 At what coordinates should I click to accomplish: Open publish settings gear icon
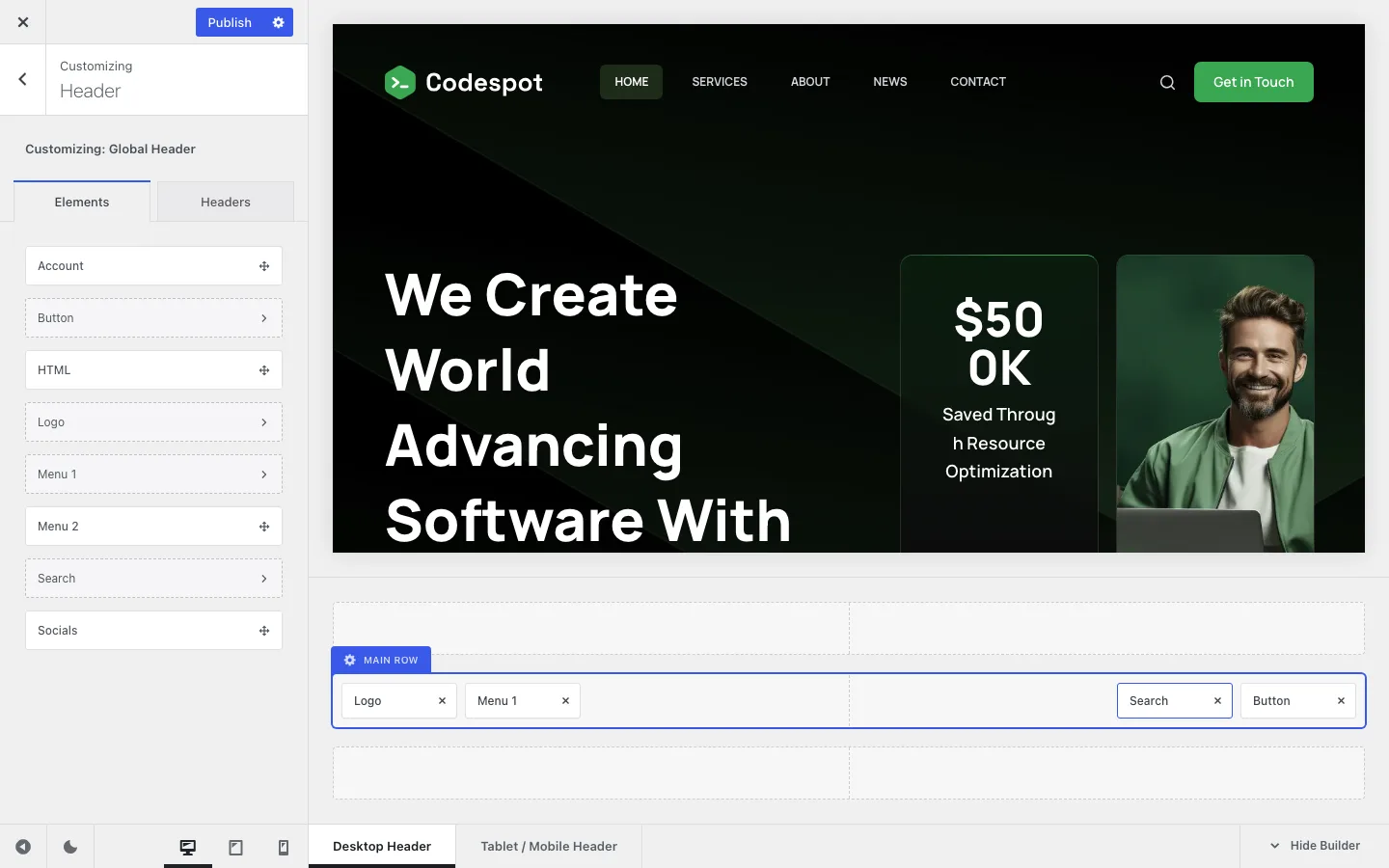coord(279,22)
